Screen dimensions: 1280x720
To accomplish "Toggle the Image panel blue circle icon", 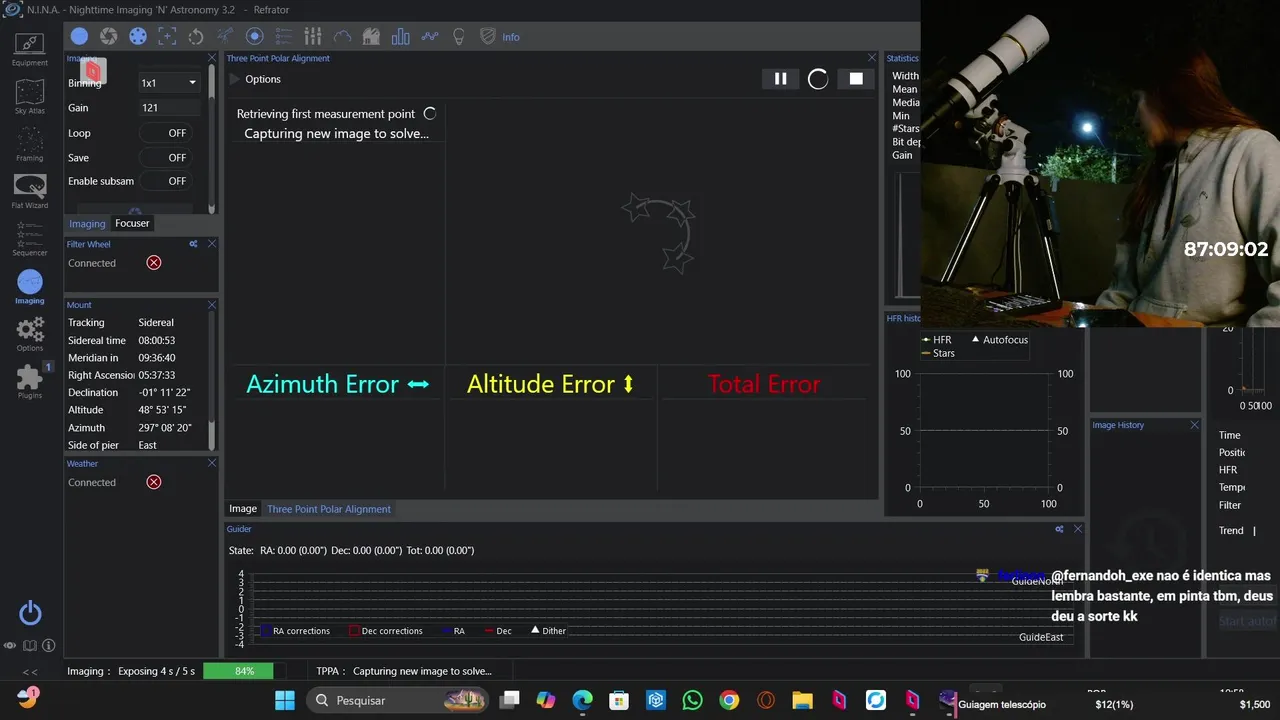I will point(79,36).
